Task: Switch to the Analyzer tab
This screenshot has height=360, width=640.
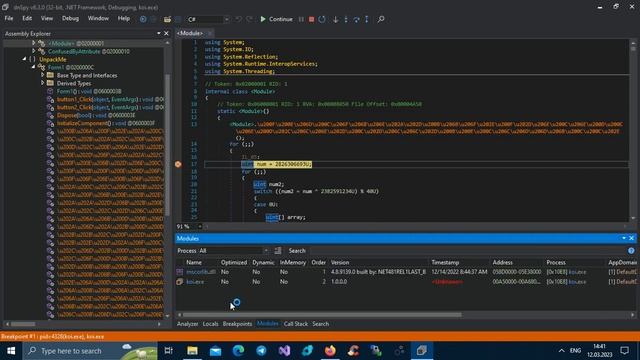Action: coord(188,324)
